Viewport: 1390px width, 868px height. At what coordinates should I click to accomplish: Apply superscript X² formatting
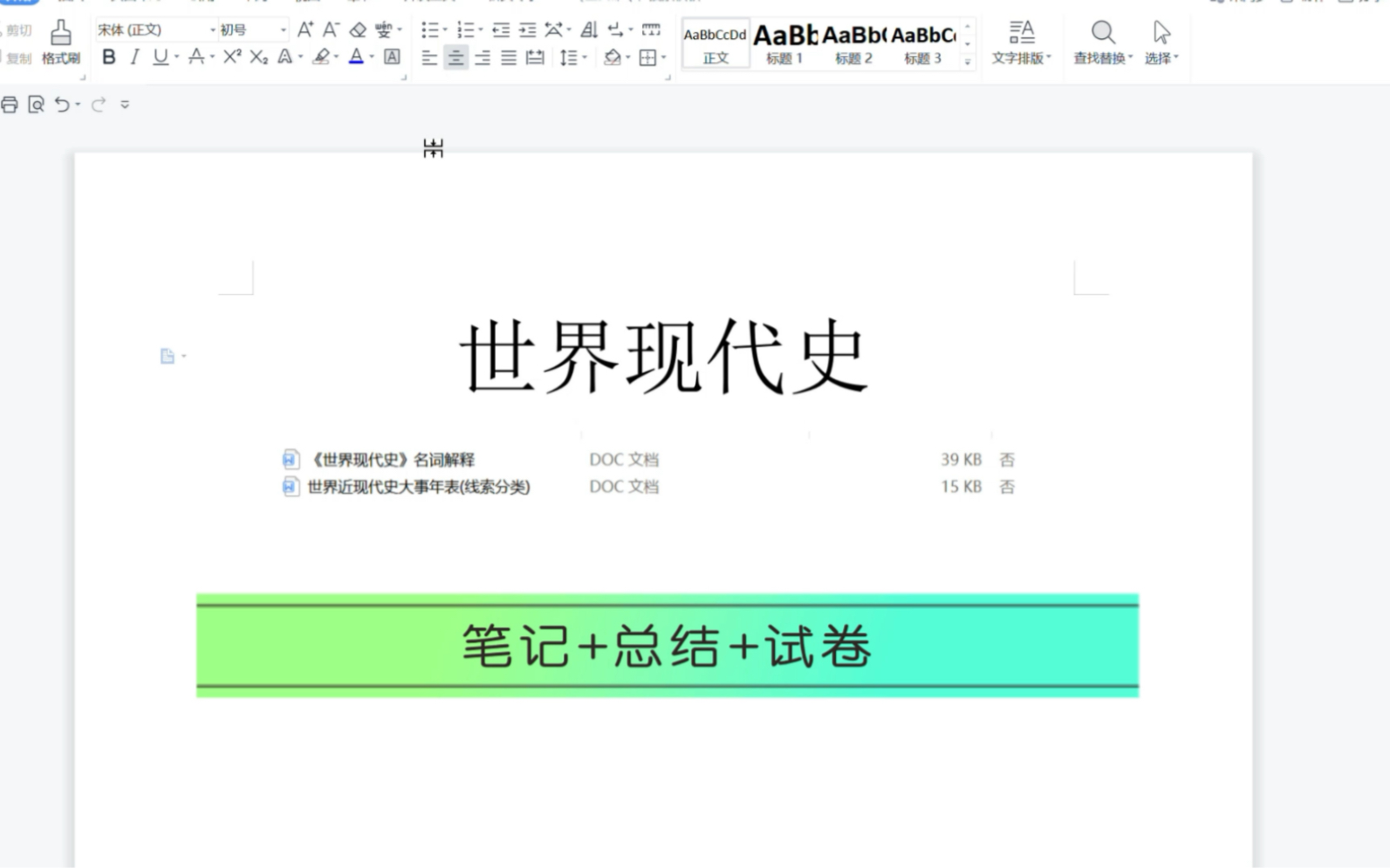(x=231, y=57)
